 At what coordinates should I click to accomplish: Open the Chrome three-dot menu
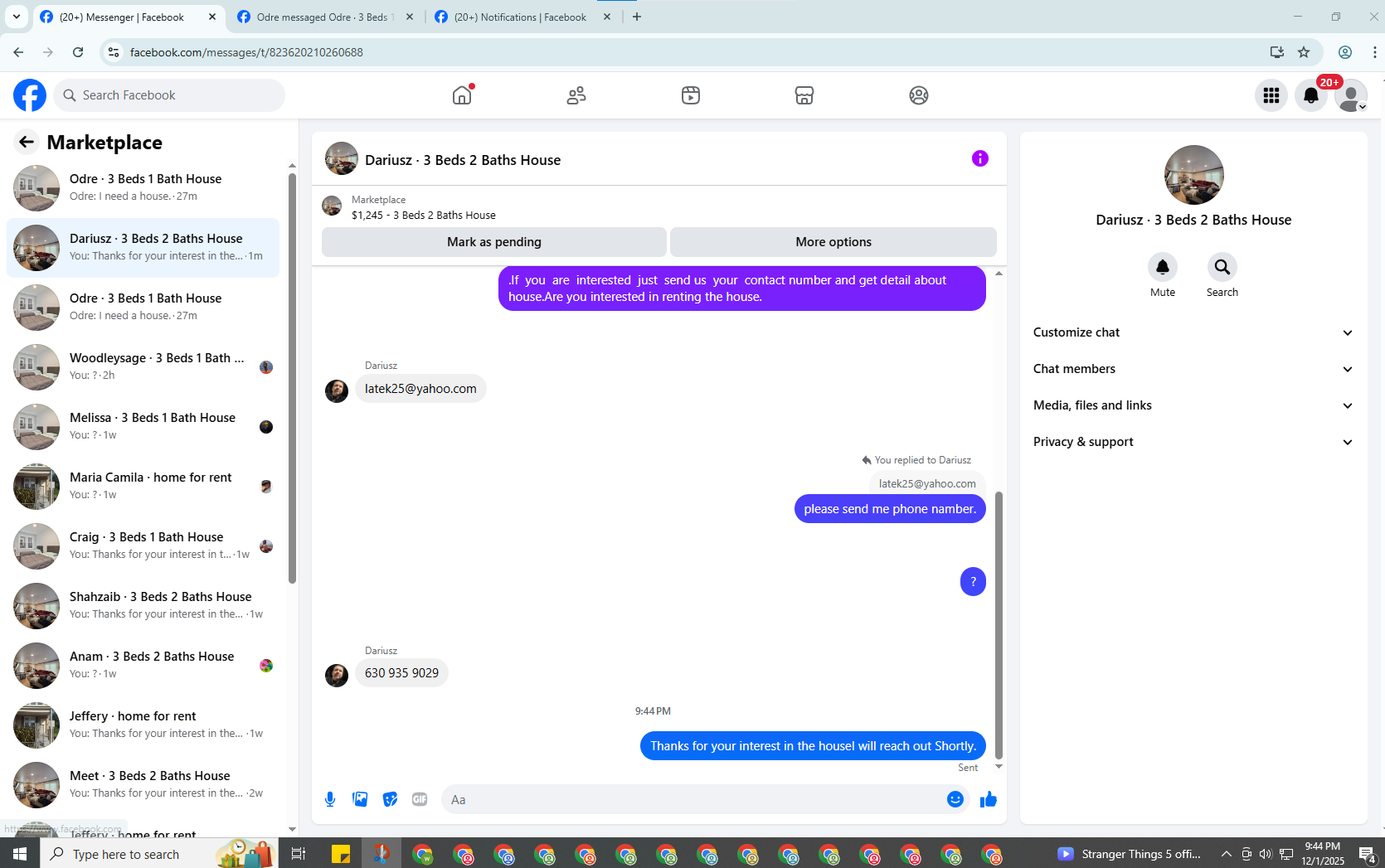coord(1374,52)
